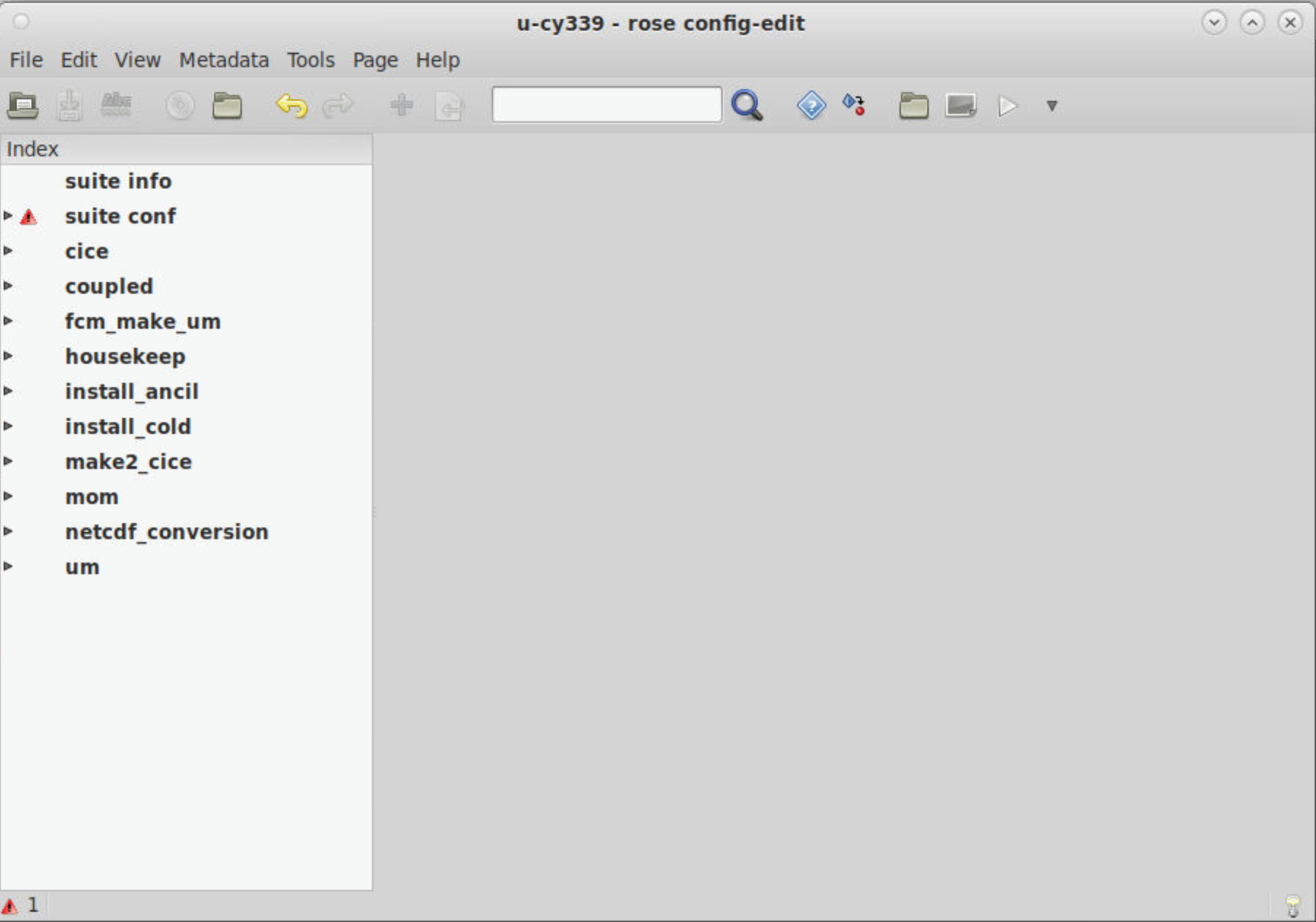Viewport: 1316px width, 922px height.
Task: Click the magnifying glass Find icon
Action: (x=747, y=106)
